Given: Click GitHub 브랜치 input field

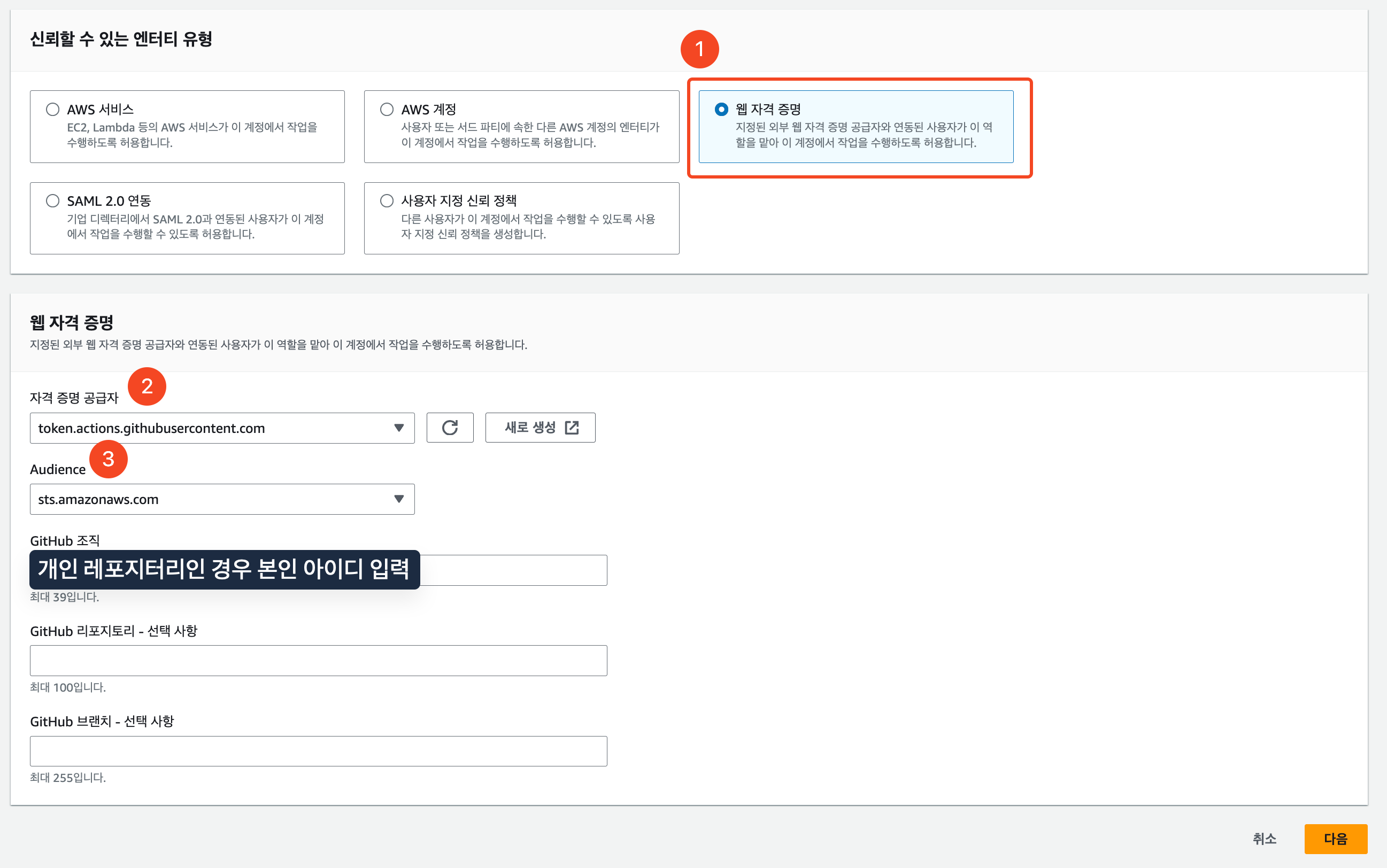Looking at the screenshot, I should [318, 751].
